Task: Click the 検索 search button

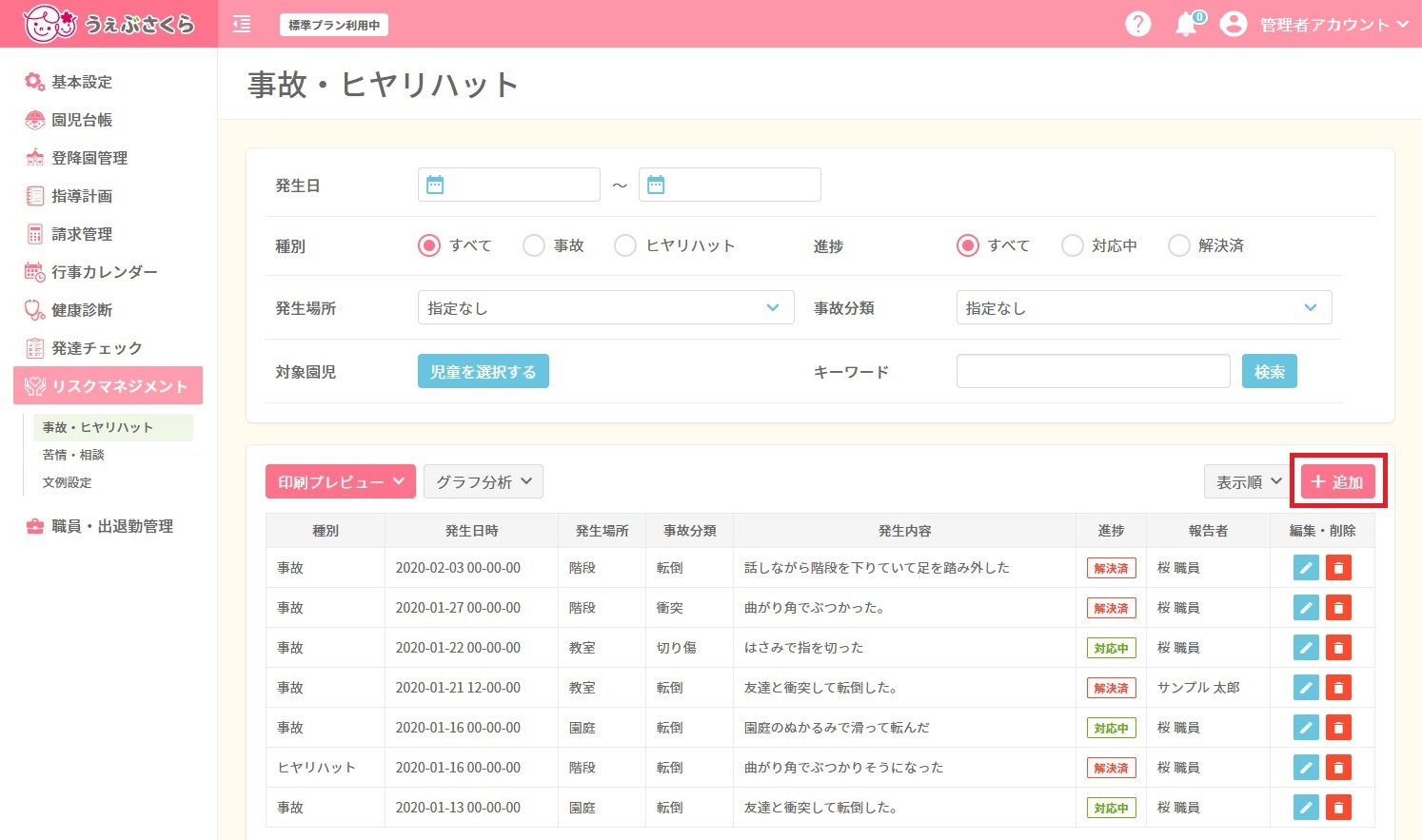Action: point(1270,371)
